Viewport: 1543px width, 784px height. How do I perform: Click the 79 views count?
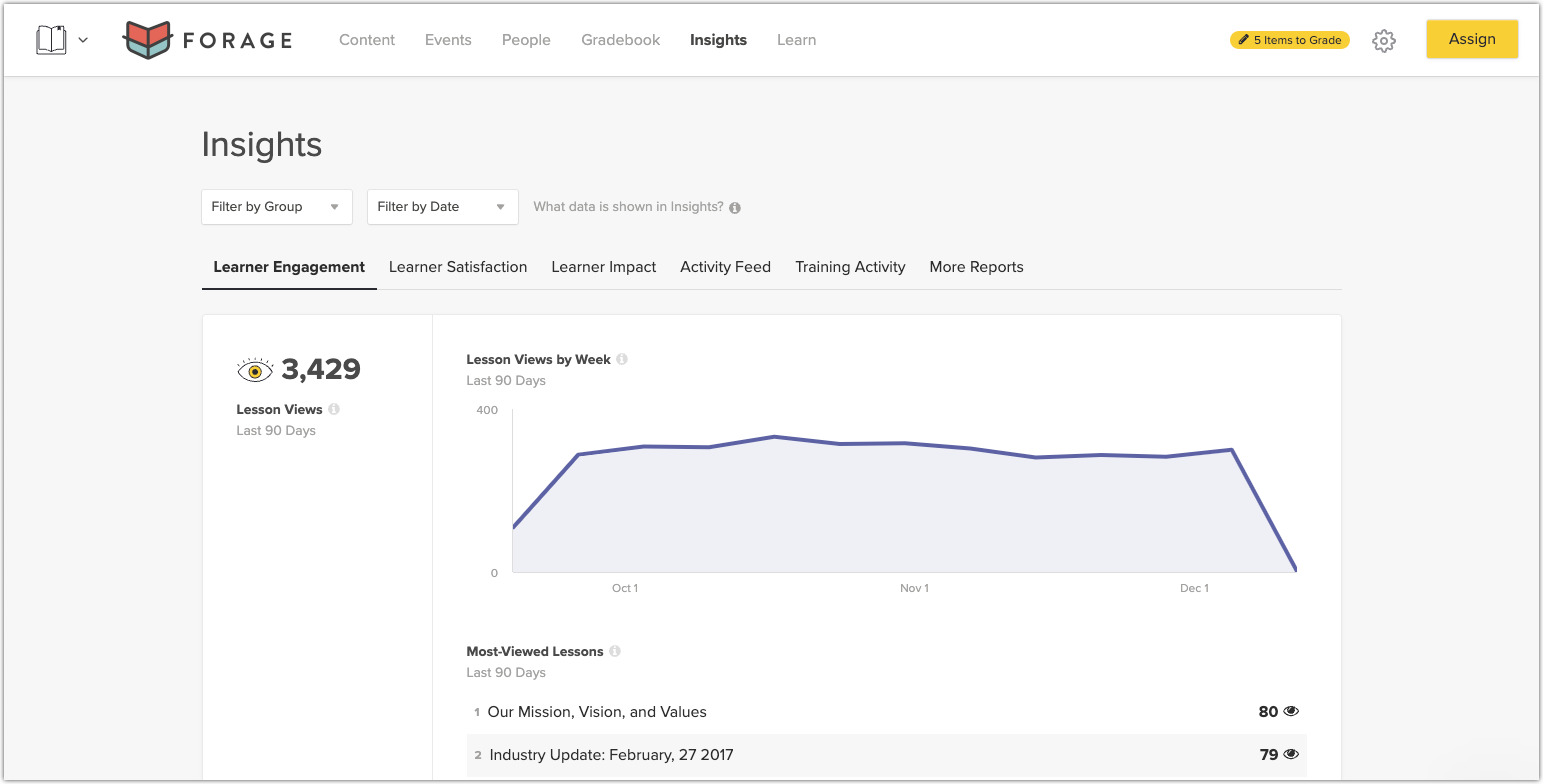(1269, 755)
